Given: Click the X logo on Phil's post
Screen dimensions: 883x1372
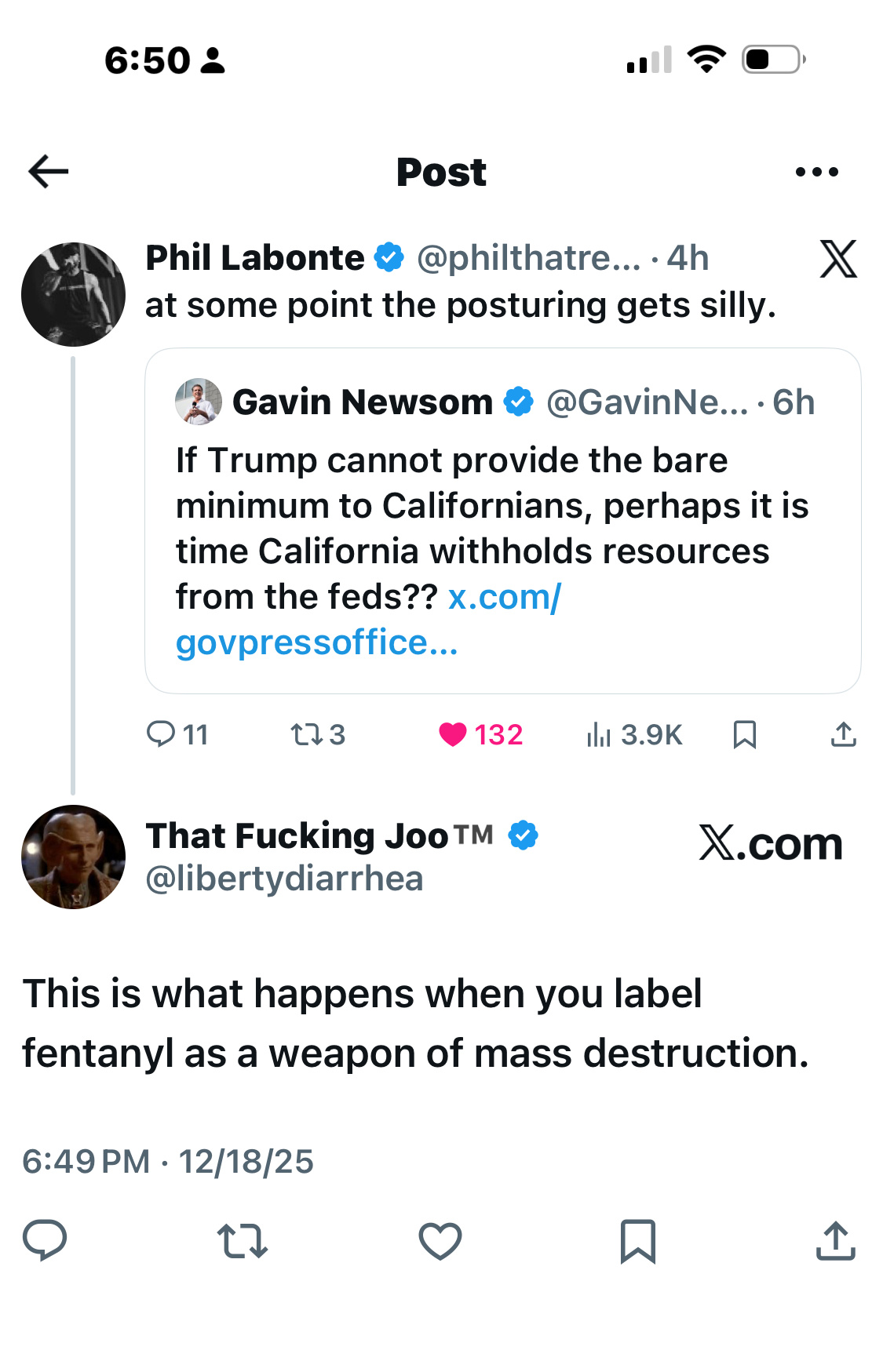Looking at the screenshot, I should pyautogui.click(x=838, y=259).
